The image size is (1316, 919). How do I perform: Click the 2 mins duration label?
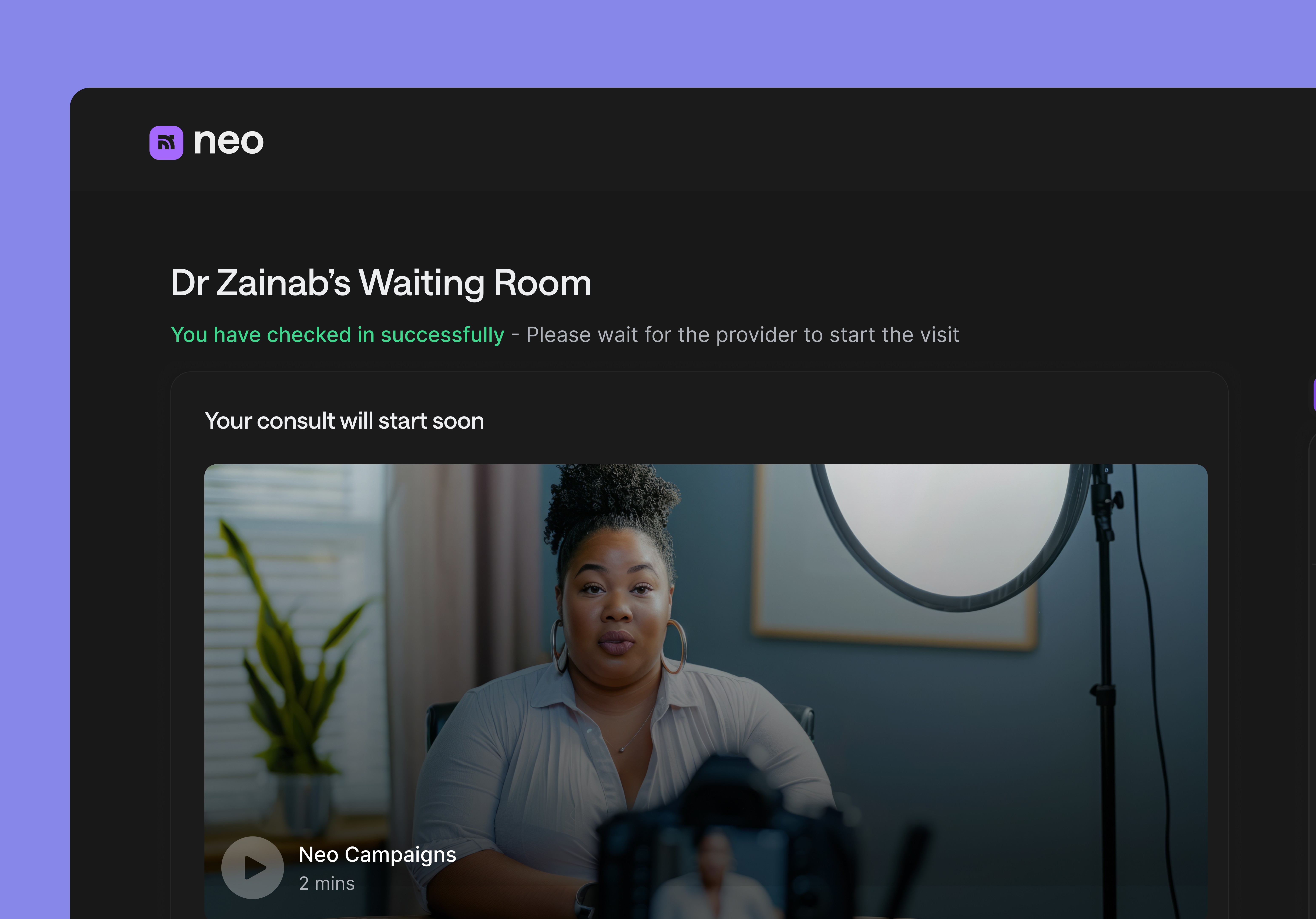327,883
